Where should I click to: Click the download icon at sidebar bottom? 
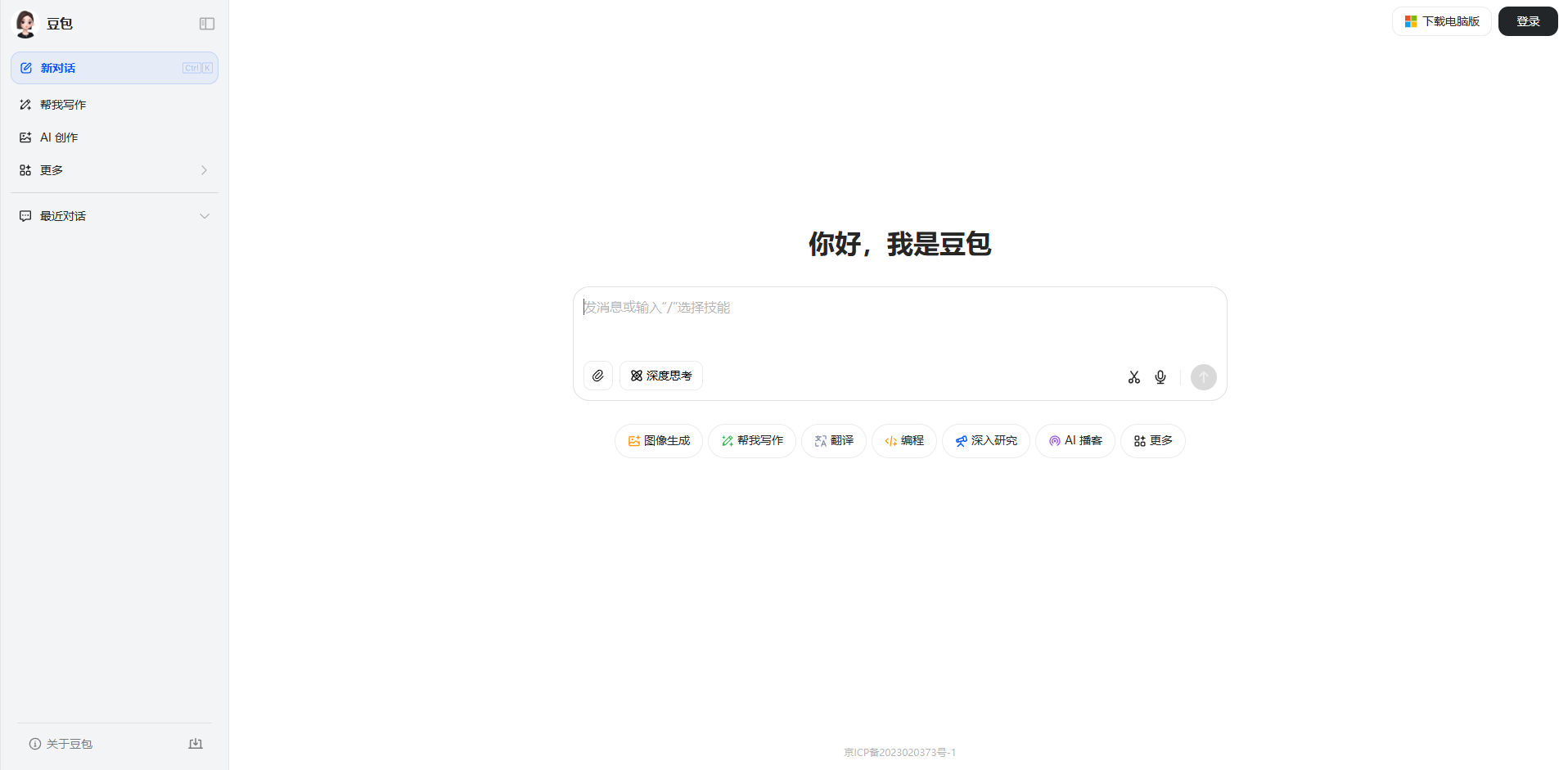pos(196,743)
